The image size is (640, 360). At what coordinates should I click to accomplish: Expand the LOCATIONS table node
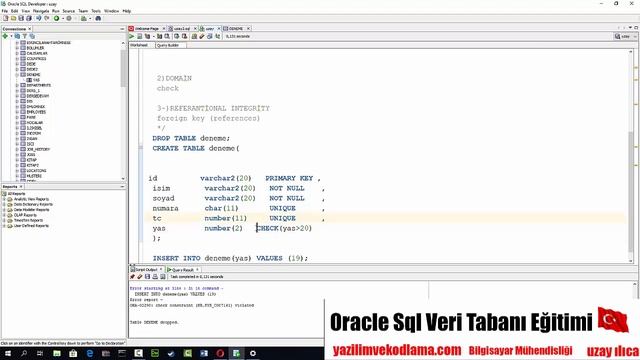coord(17,171)
